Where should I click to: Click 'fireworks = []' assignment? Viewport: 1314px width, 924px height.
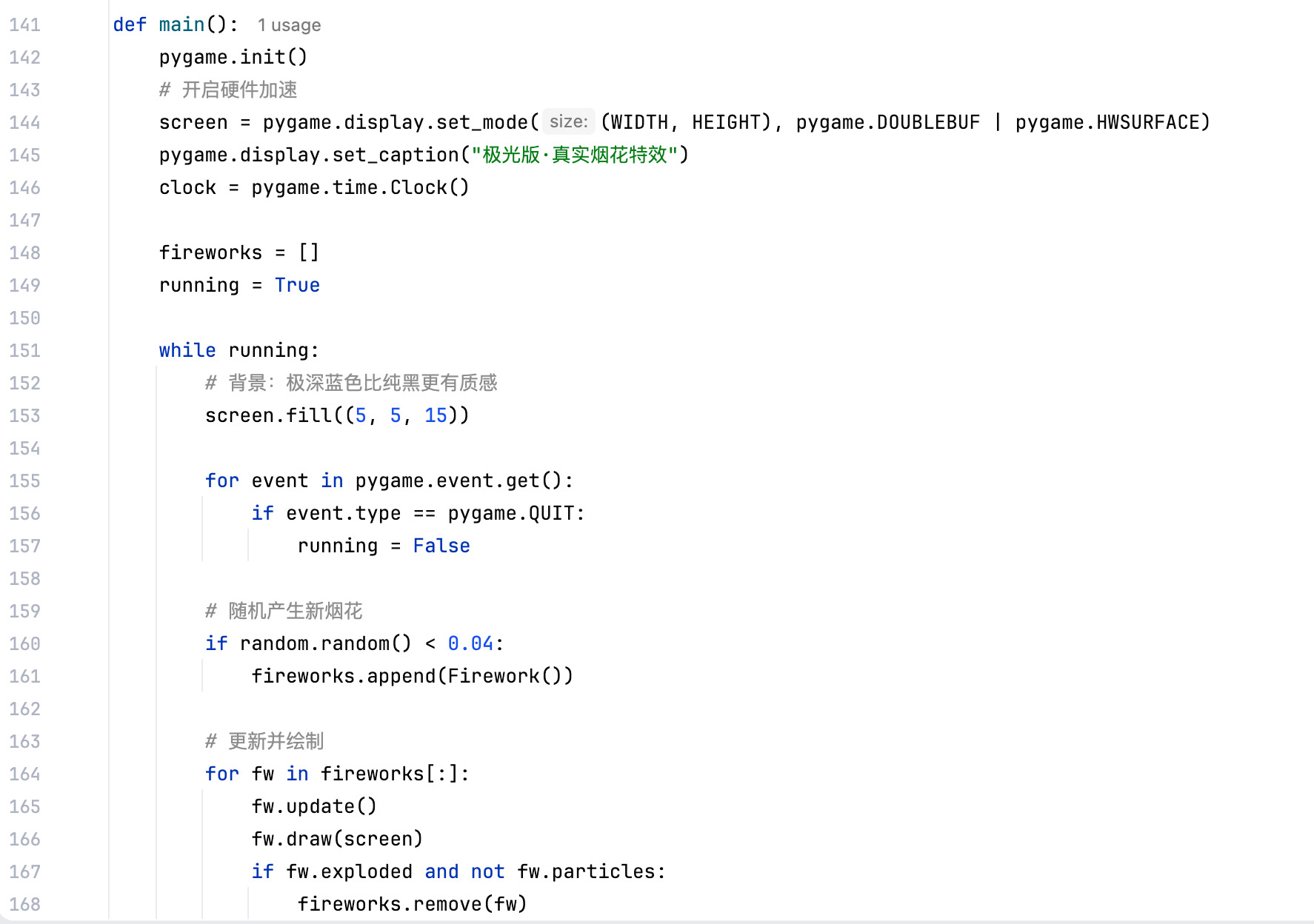239,253
